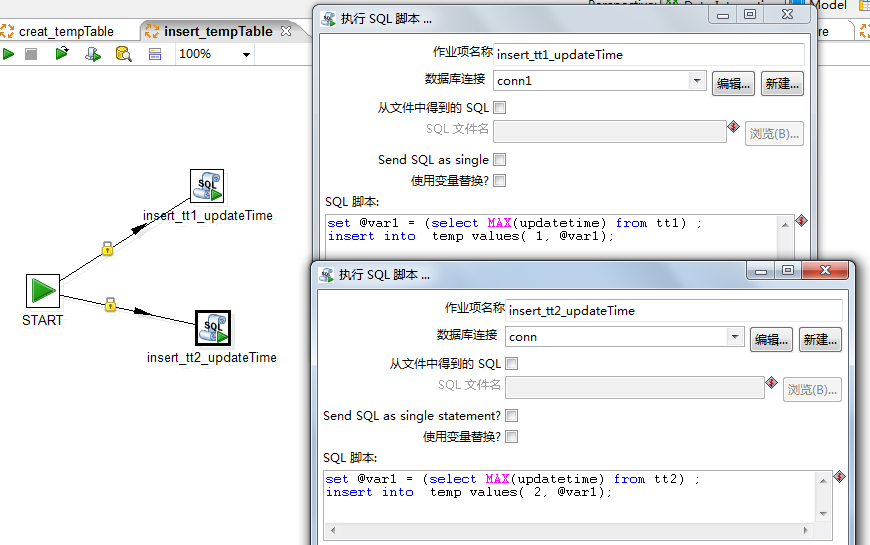Click into the tt2 SQL script text area
The width and height of the screenshot is (870, 545).
(569, 497)
